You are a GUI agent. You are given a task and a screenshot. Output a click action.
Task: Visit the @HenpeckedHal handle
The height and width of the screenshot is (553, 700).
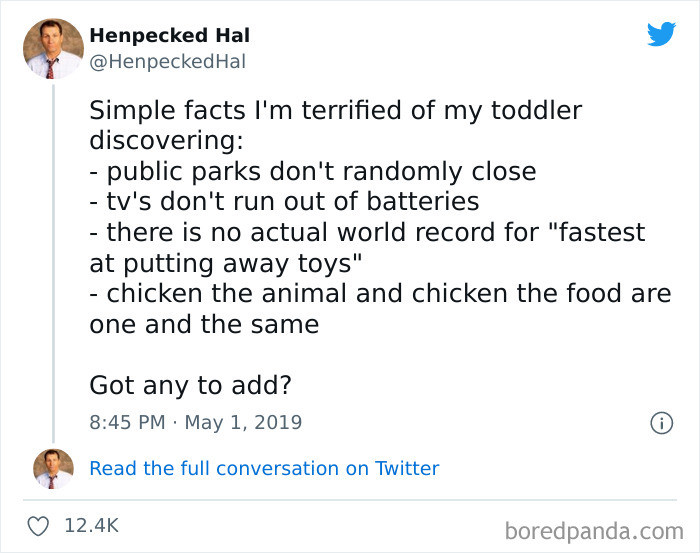point(167,62)
